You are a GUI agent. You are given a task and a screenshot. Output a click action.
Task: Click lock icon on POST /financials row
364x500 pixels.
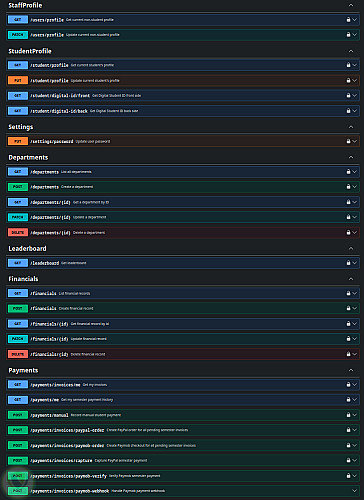[x=348, y=308]
